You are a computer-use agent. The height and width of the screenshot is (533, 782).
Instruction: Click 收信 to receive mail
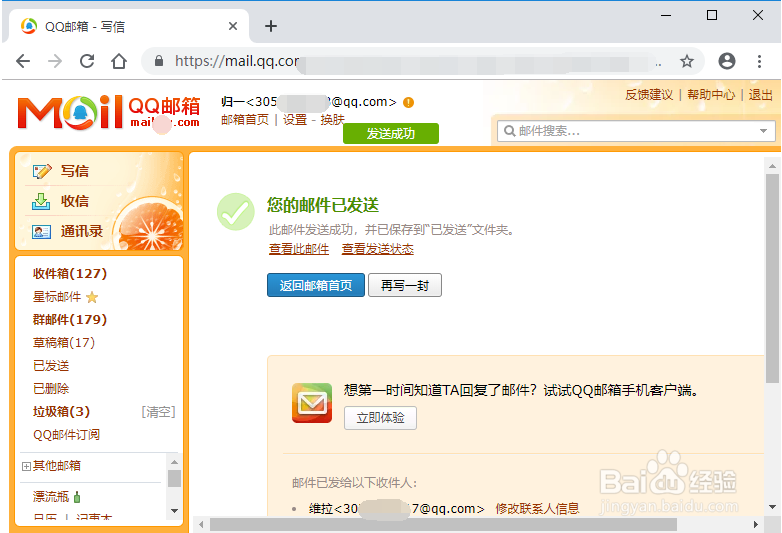click(74, 201)
